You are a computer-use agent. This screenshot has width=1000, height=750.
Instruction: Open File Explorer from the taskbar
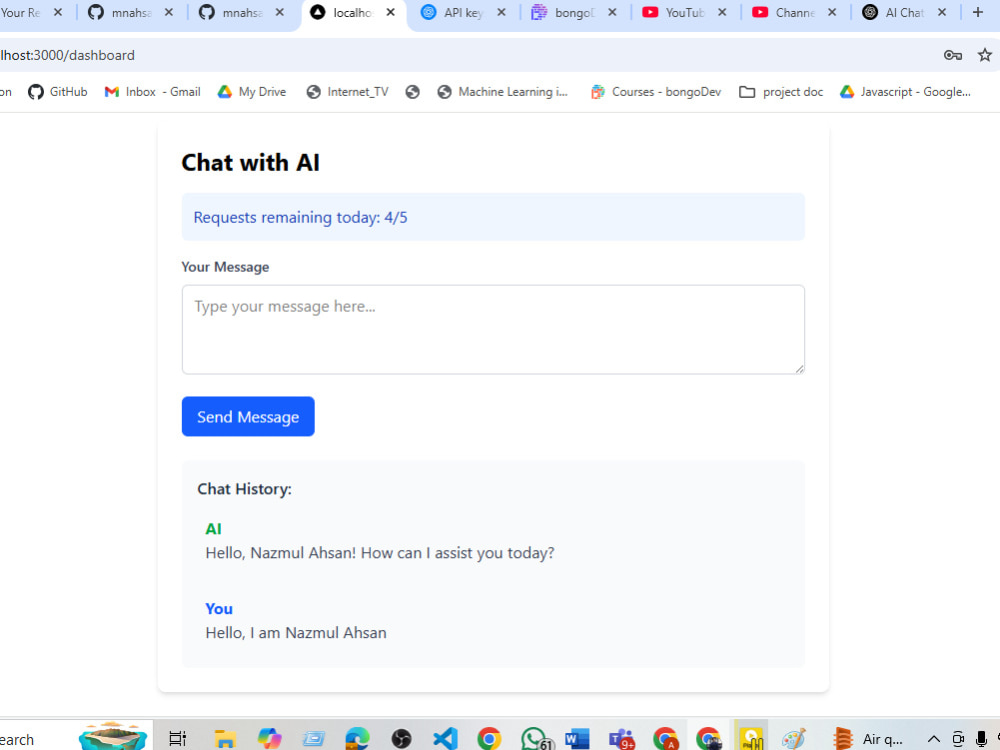coord(224,739)
